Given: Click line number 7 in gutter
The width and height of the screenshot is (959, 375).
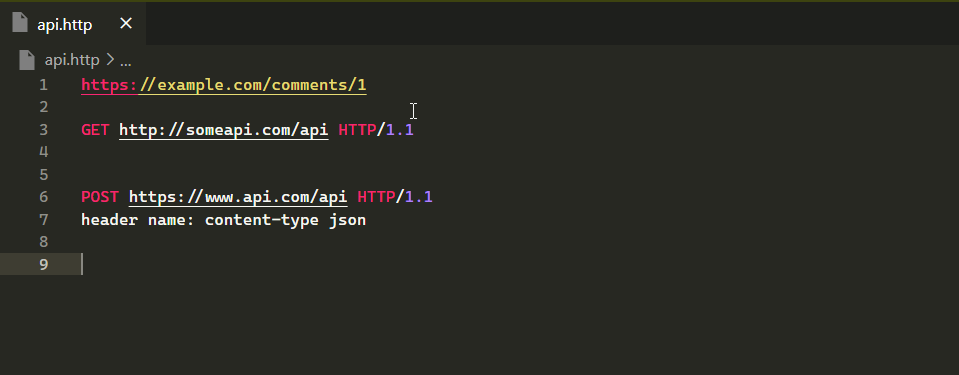Looking at the screenshot, I should (43, 220).
